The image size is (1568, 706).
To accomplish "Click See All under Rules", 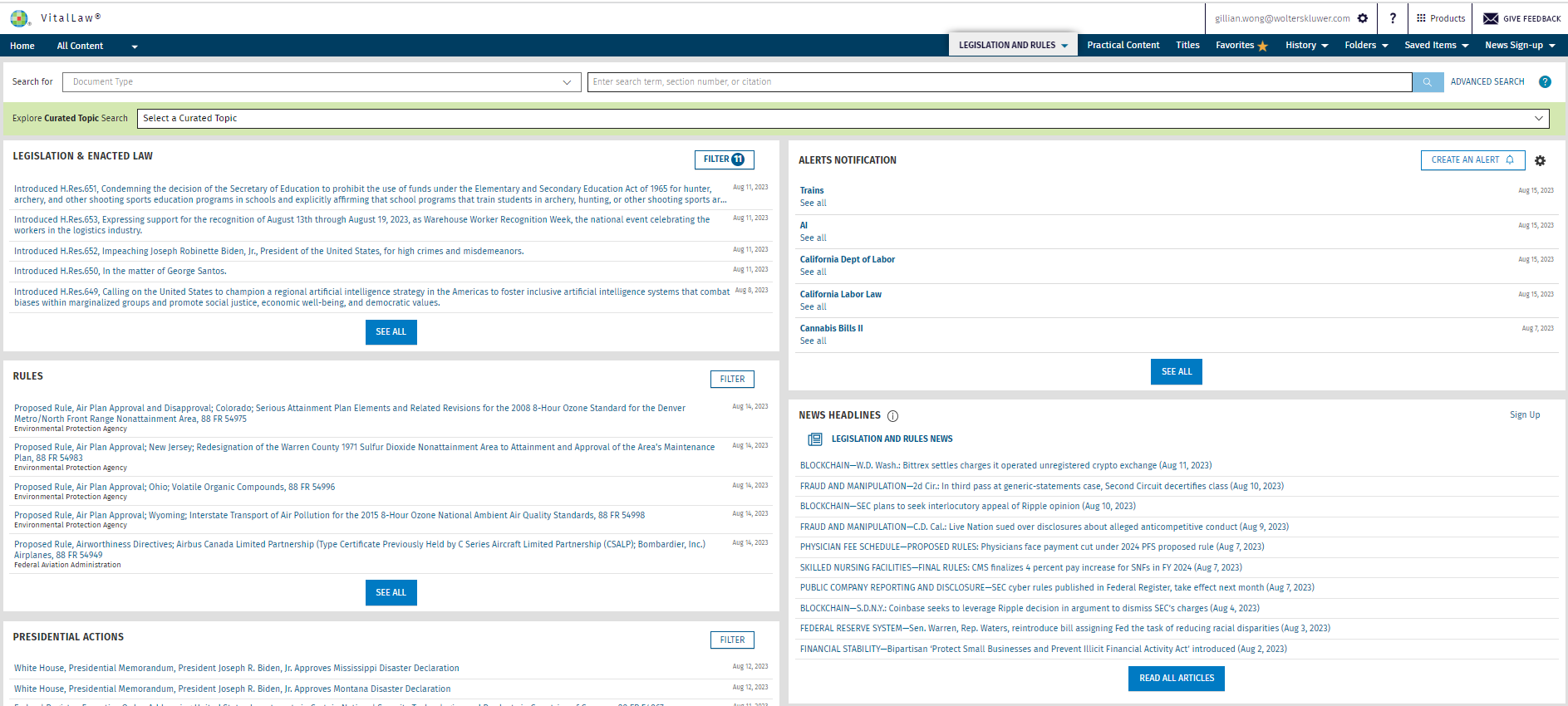I will coord(391,593).
